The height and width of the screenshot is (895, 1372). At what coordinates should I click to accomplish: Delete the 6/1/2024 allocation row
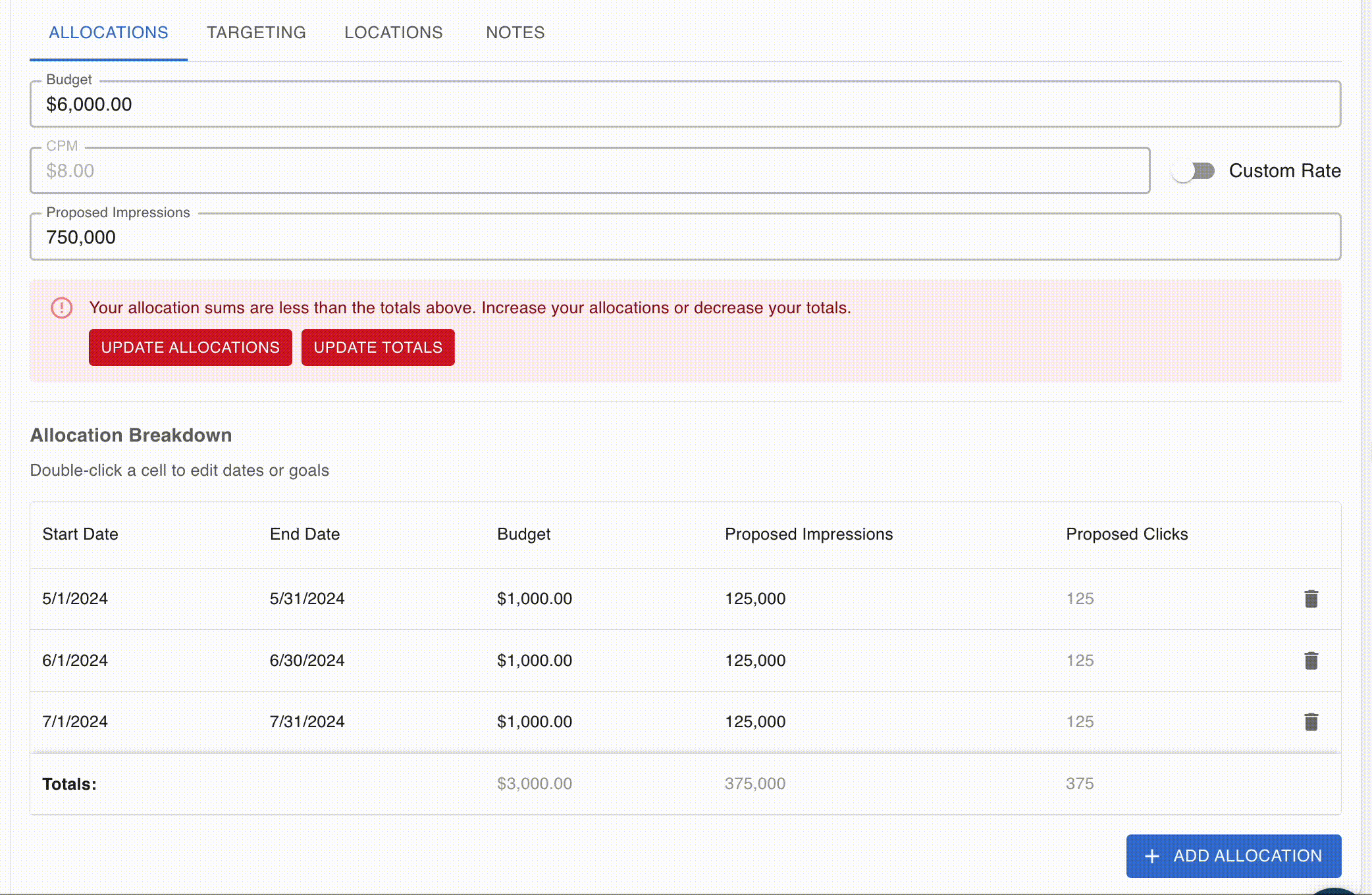click(1311, 661)
